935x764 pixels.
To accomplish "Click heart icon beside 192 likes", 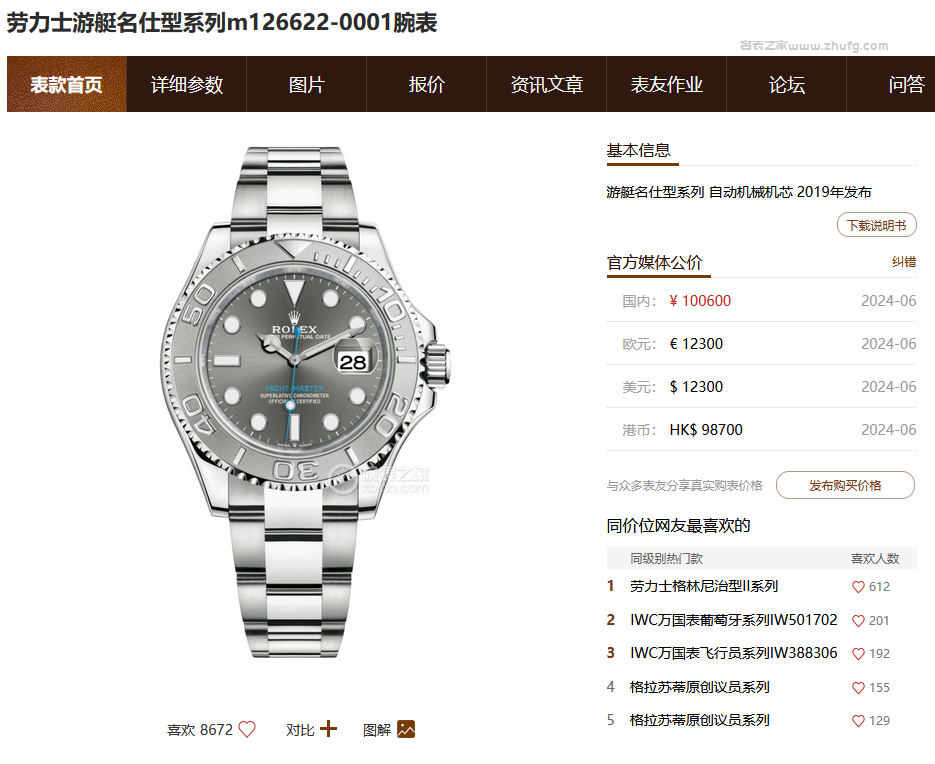I will pos(858,654).
